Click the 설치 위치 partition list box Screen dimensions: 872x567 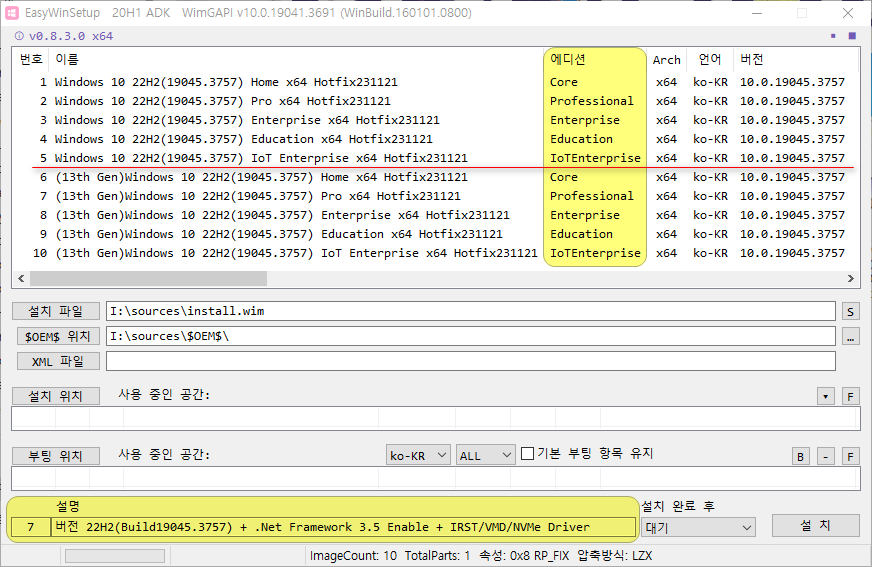point(436,419)
